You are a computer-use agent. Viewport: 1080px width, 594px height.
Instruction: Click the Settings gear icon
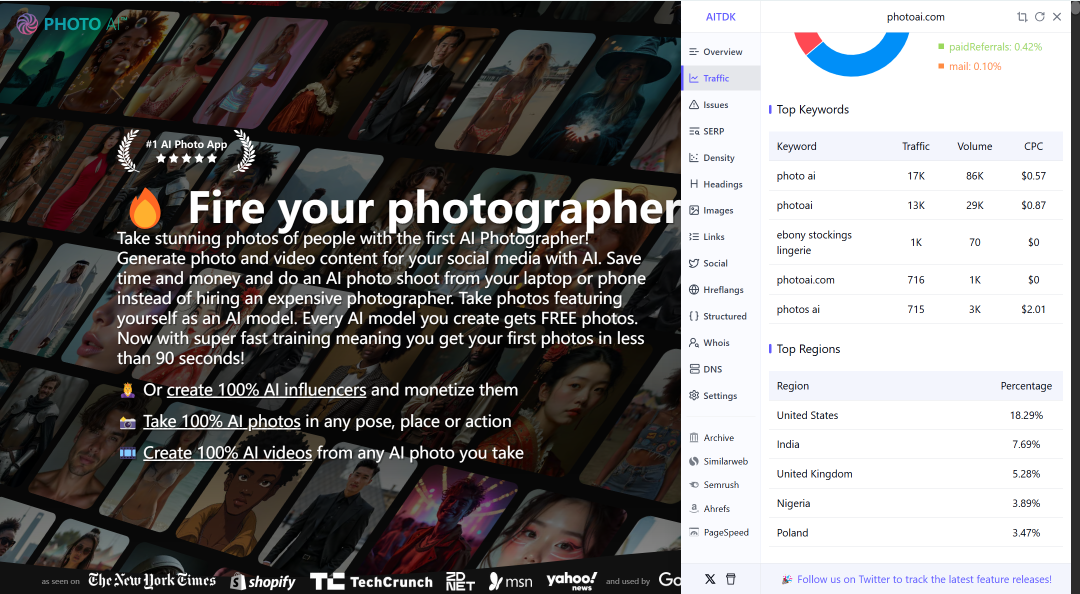click(694, 396)
